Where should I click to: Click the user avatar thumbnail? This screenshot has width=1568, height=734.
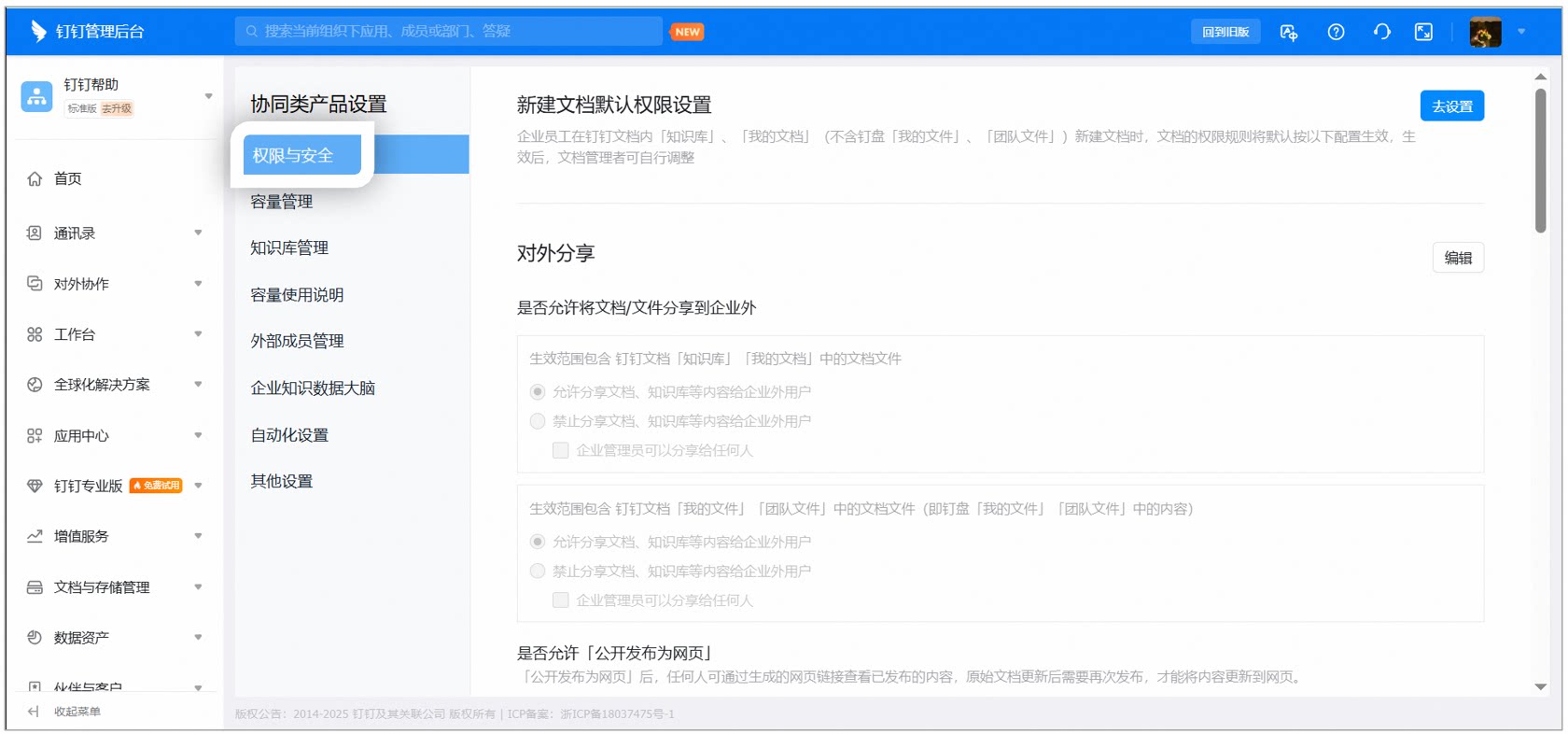pos(1485,32)
